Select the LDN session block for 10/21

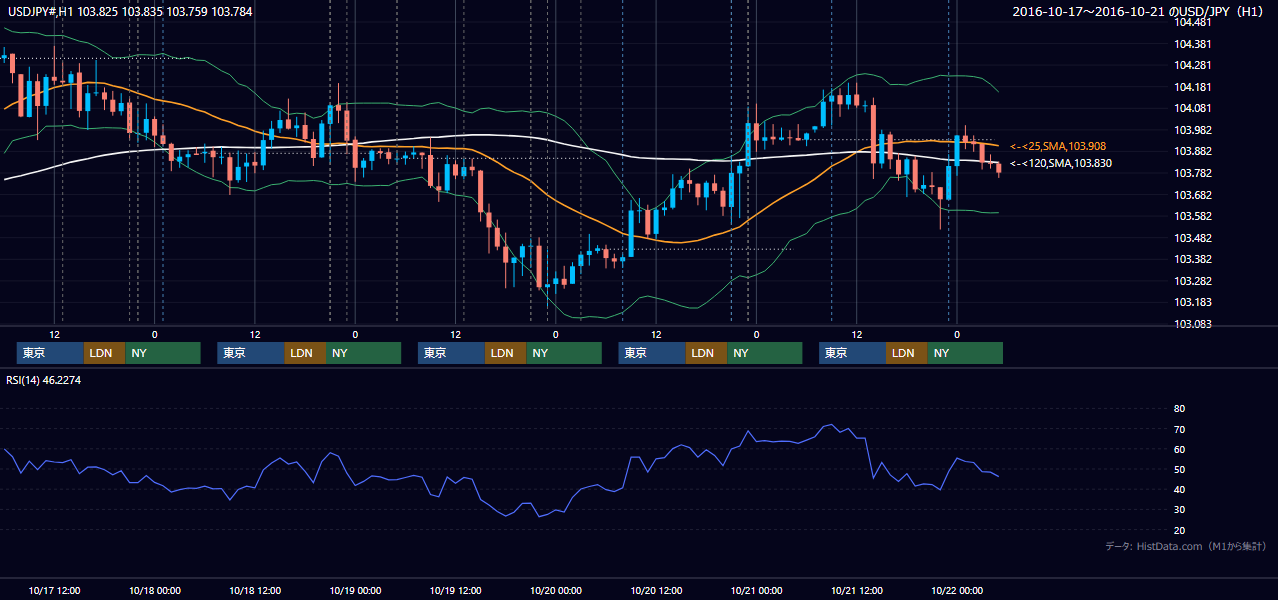pos(906,353)
